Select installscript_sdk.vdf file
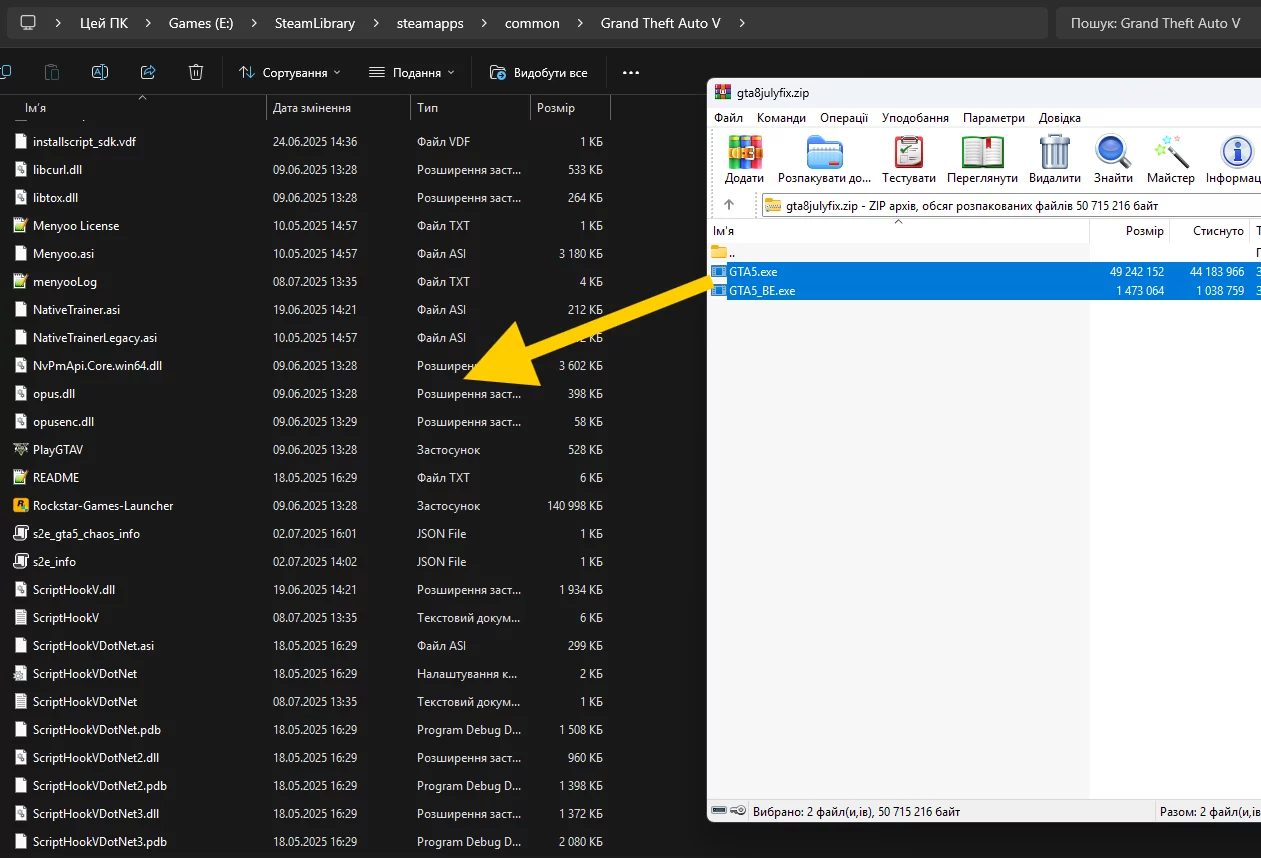 coord(308,142)
